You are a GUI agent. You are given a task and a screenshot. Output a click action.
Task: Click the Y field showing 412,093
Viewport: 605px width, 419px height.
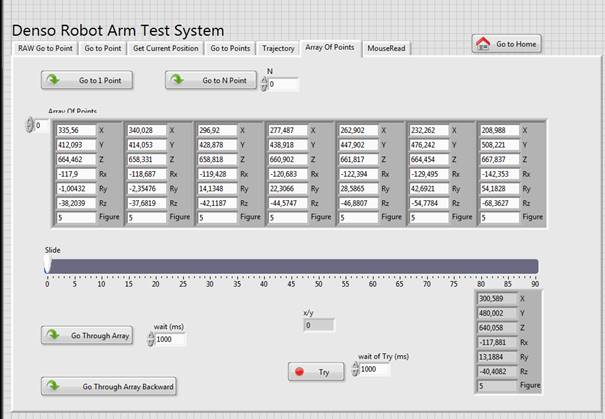76,145
